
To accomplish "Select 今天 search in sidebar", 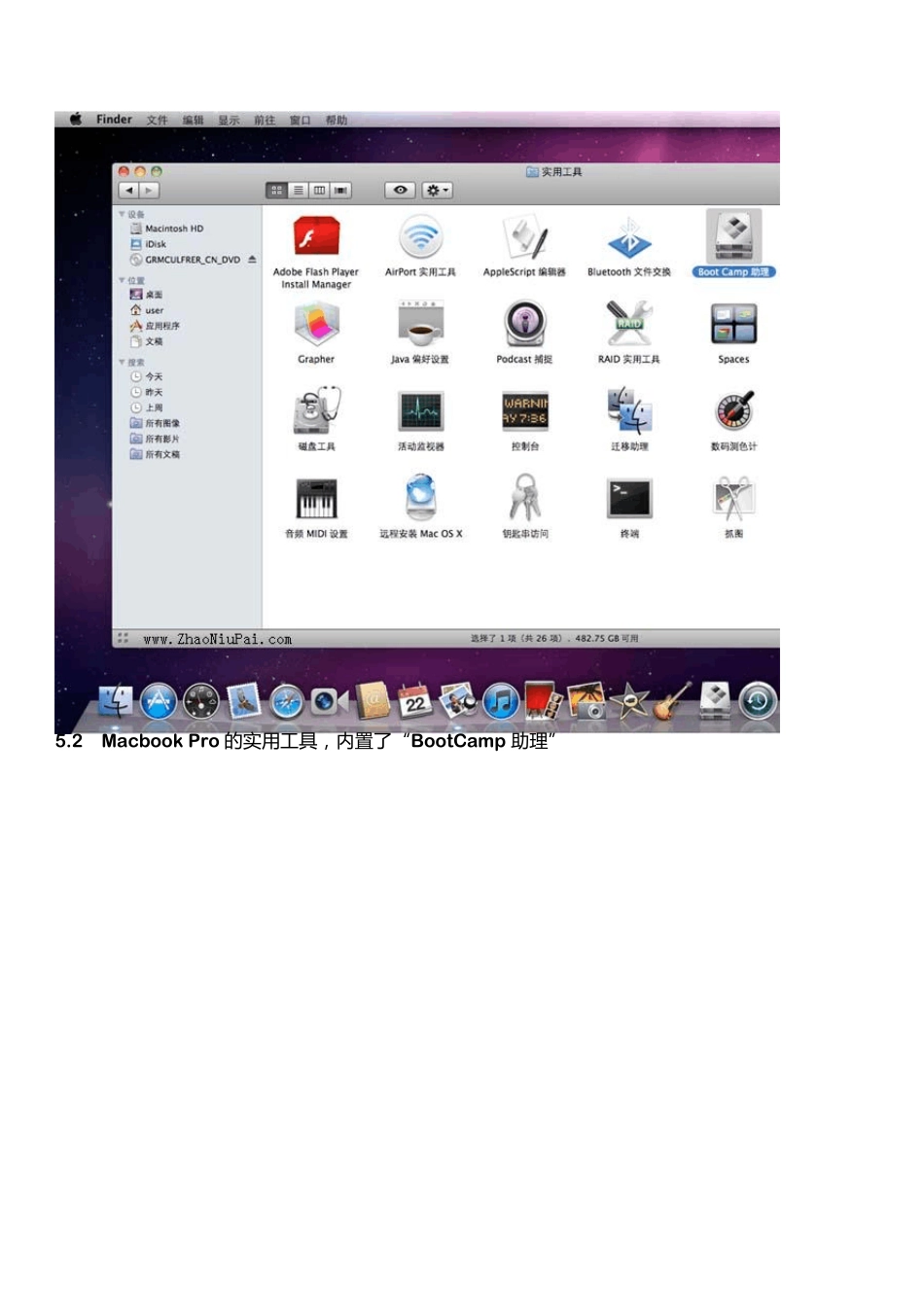I will click(146, 376).
